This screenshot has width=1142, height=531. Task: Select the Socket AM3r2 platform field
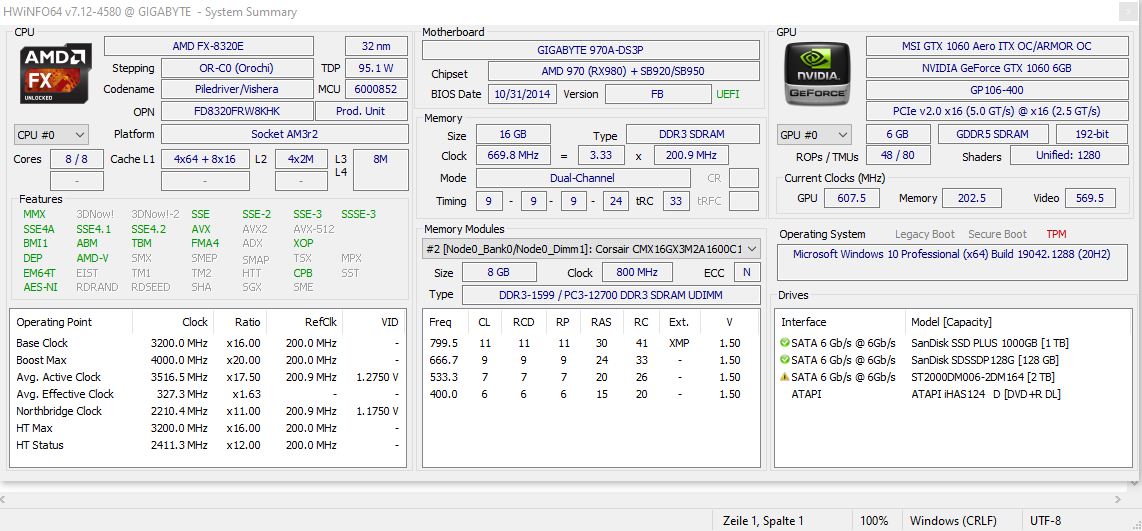tap(284, 134)
